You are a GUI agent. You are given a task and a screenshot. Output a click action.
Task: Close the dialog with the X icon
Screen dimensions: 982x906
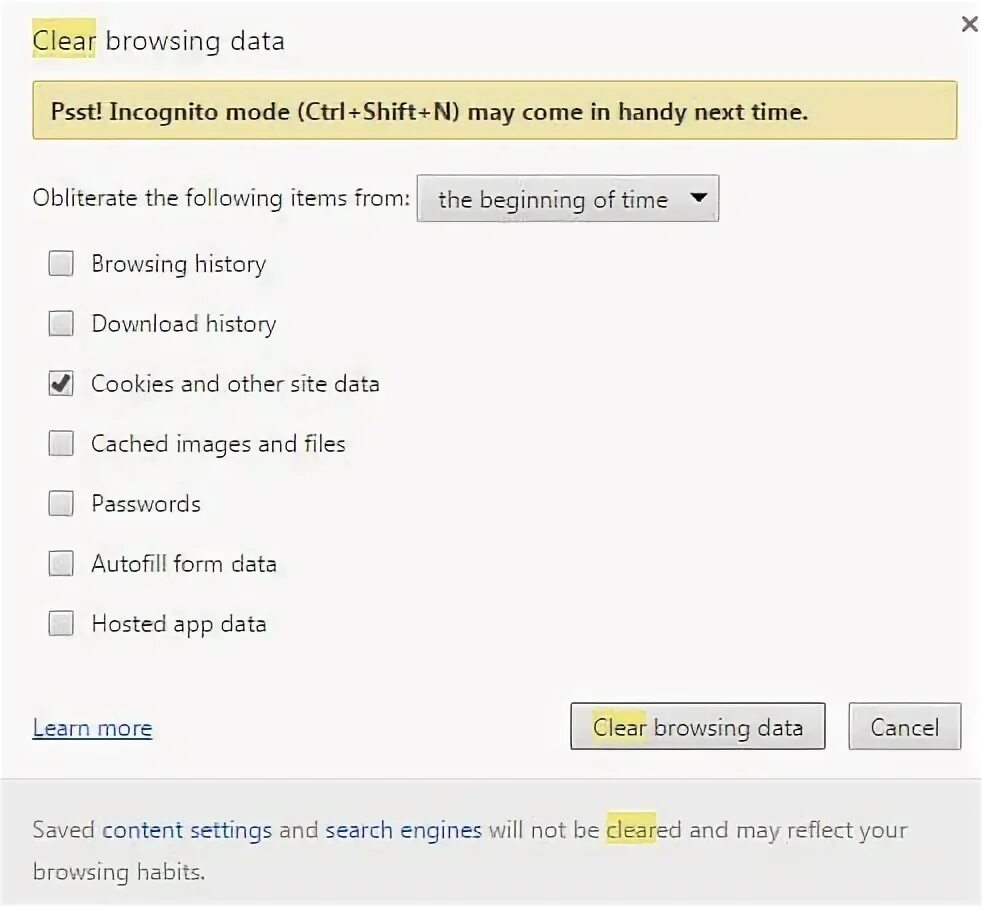pyautogui.click(x=968, y=25)
